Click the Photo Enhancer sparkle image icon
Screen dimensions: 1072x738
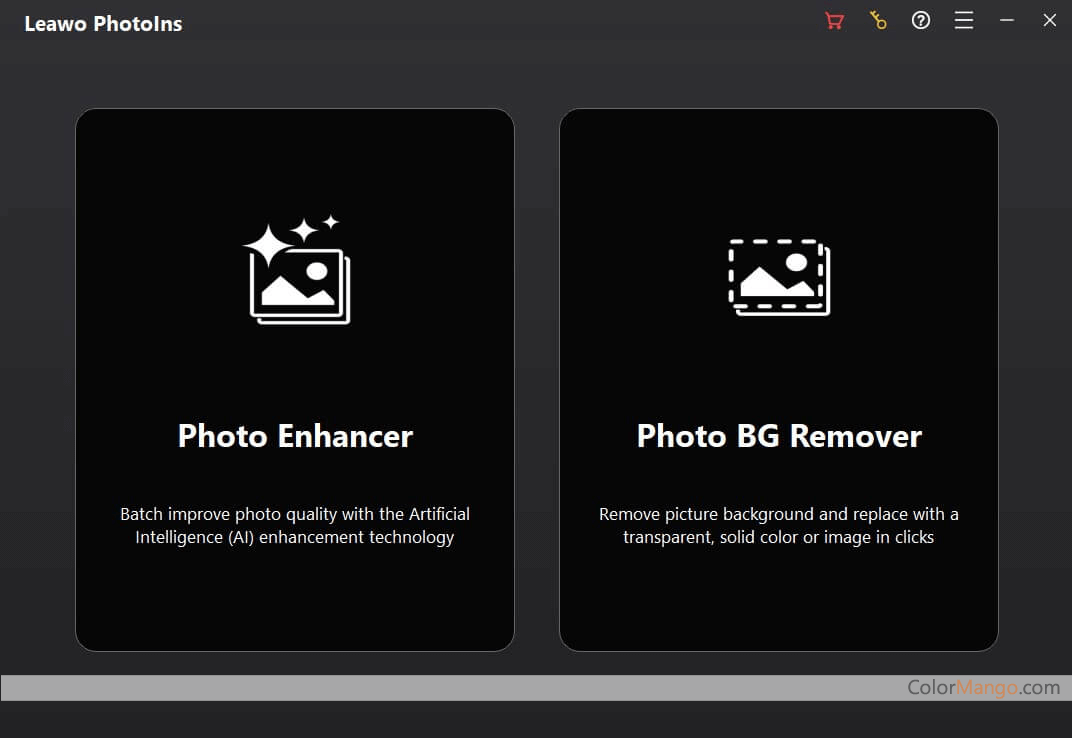(x=295, y=270)
